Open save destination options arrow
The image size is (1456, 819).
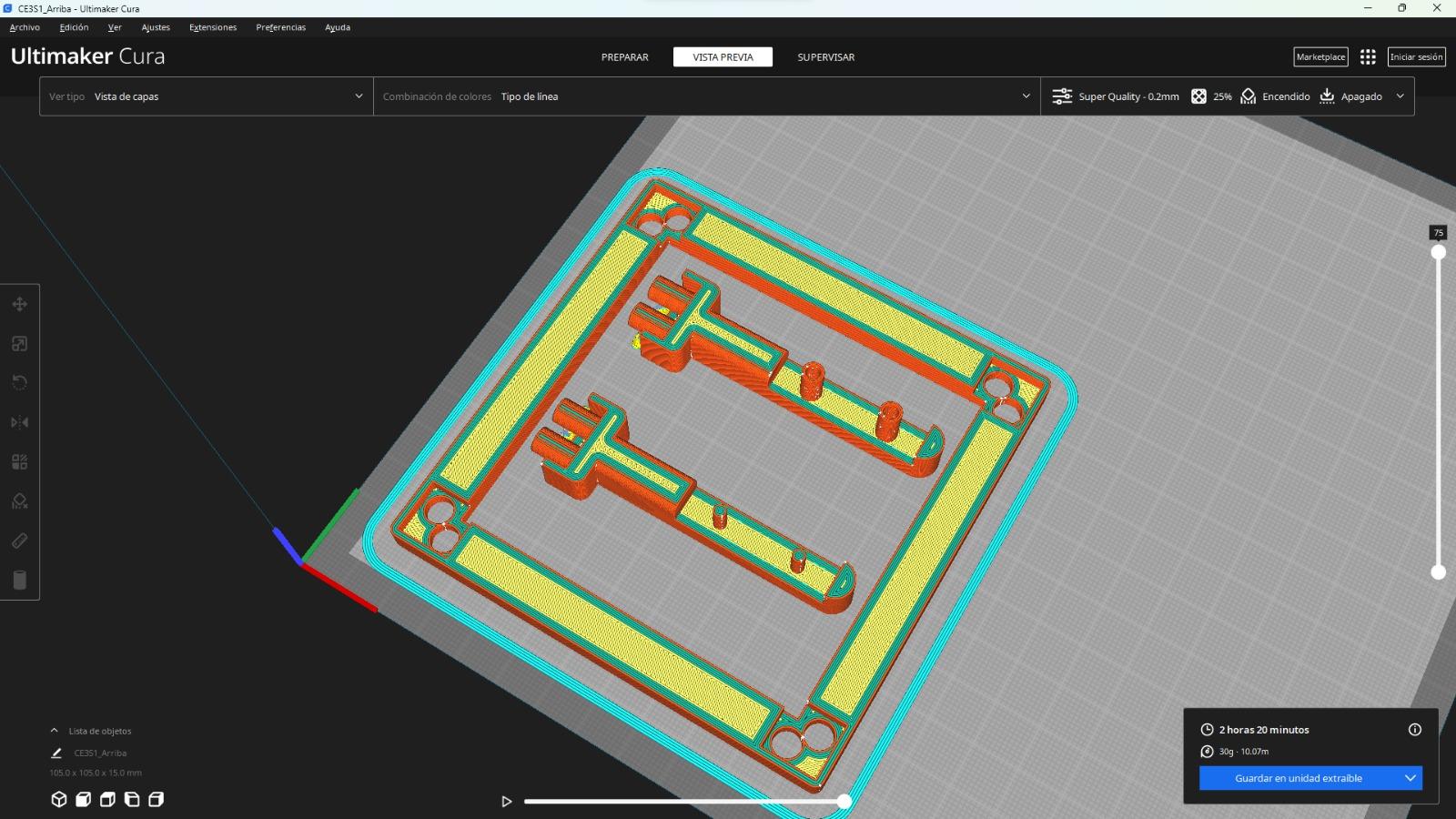coord(1410,778)
